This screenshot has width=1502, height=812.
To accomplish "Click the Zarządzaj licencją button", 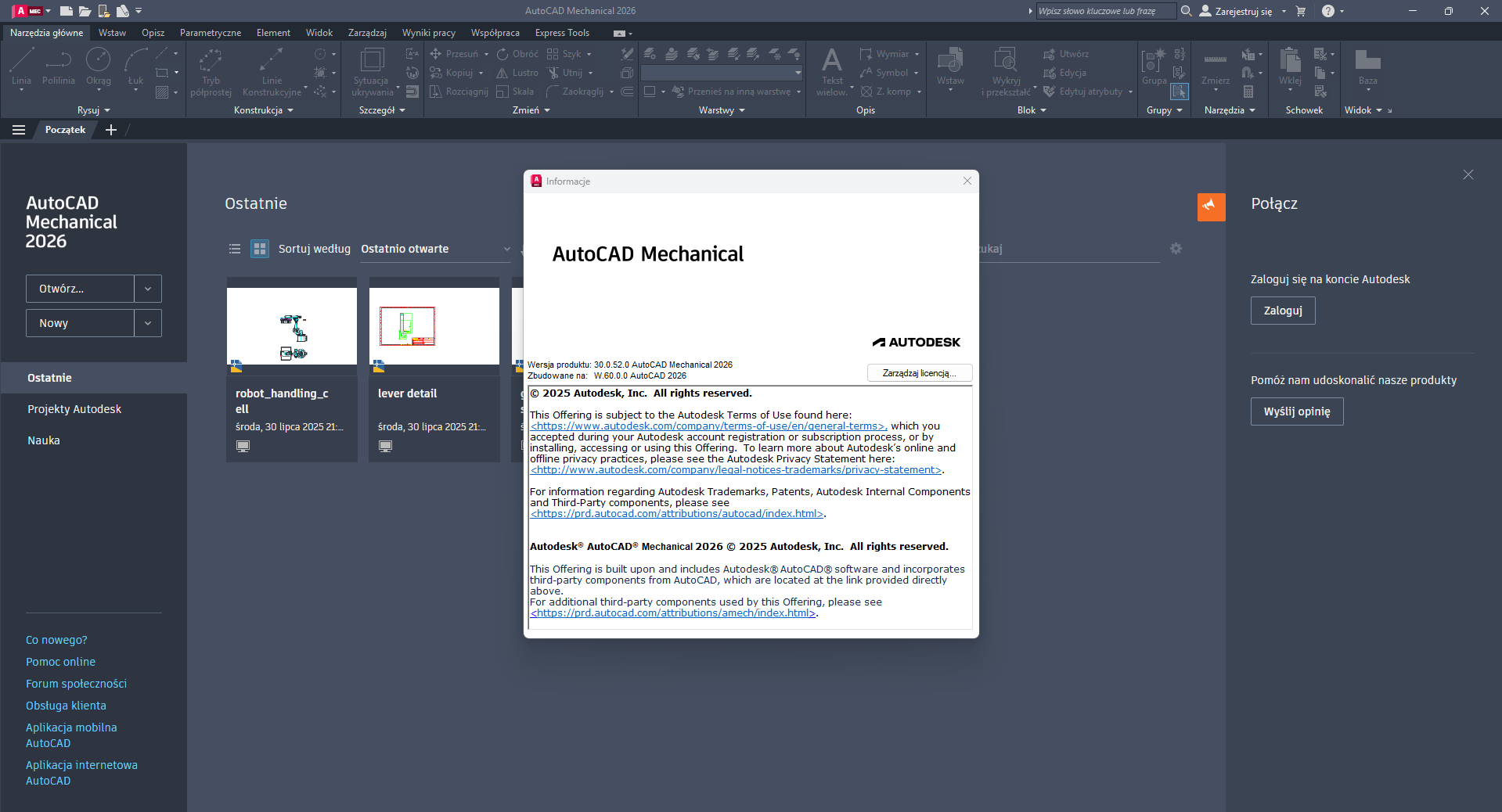I will click(x=920, y=373).
